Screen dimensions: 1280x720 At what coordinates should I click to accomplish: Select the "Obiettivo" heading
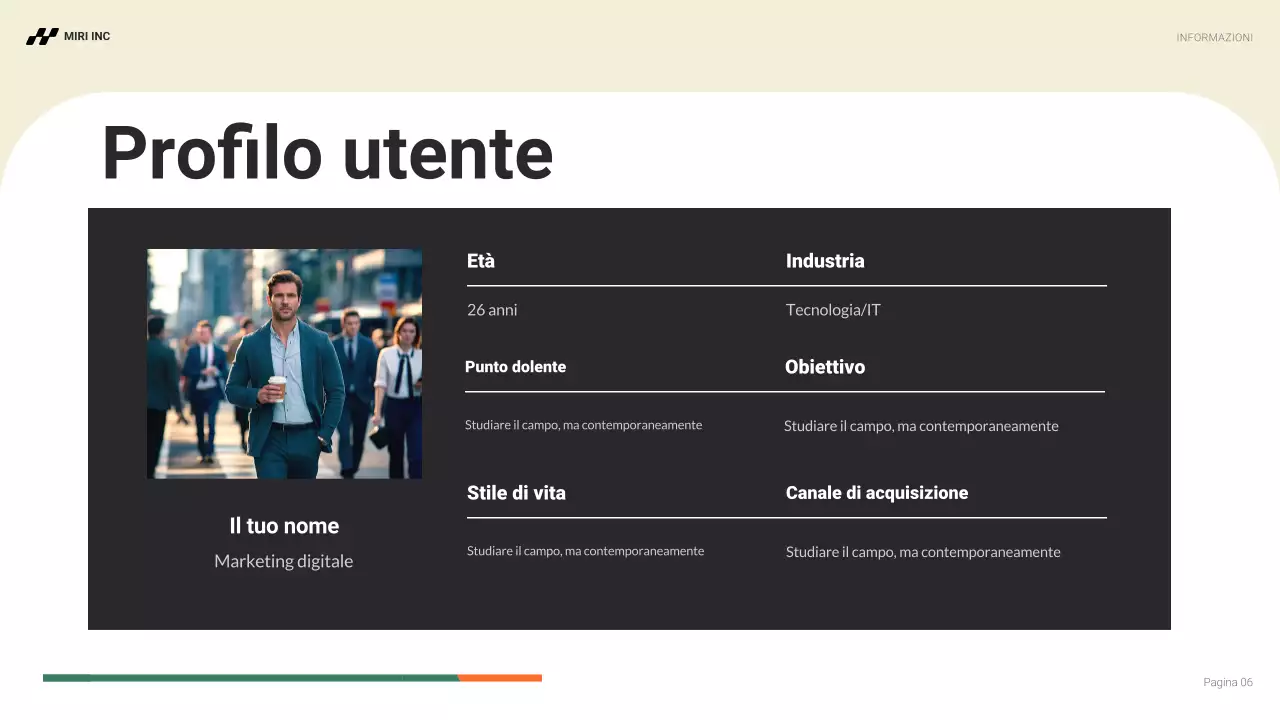[x=825, y=367]
